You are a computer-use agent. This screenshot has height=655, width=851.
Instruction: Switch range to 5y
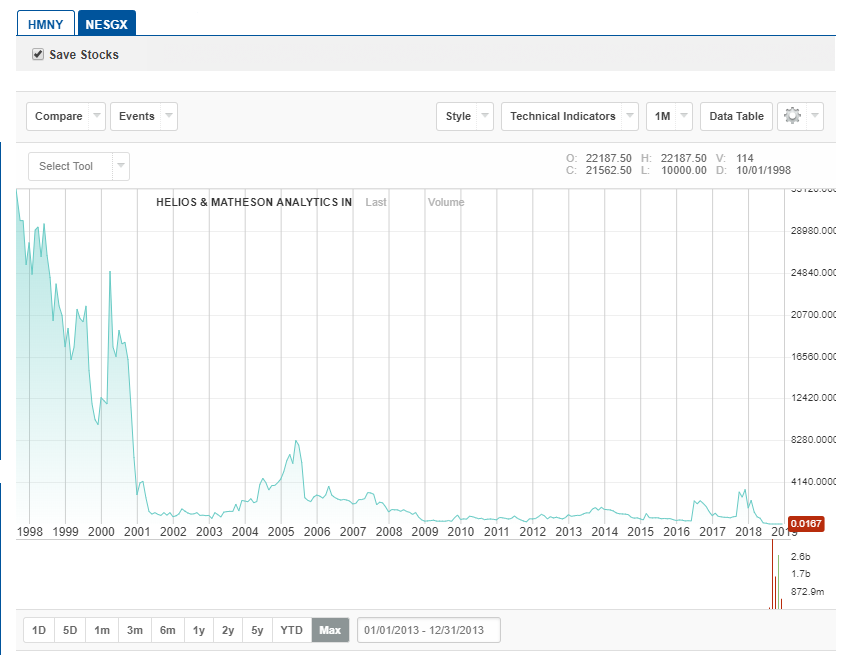tap(257, 630)
